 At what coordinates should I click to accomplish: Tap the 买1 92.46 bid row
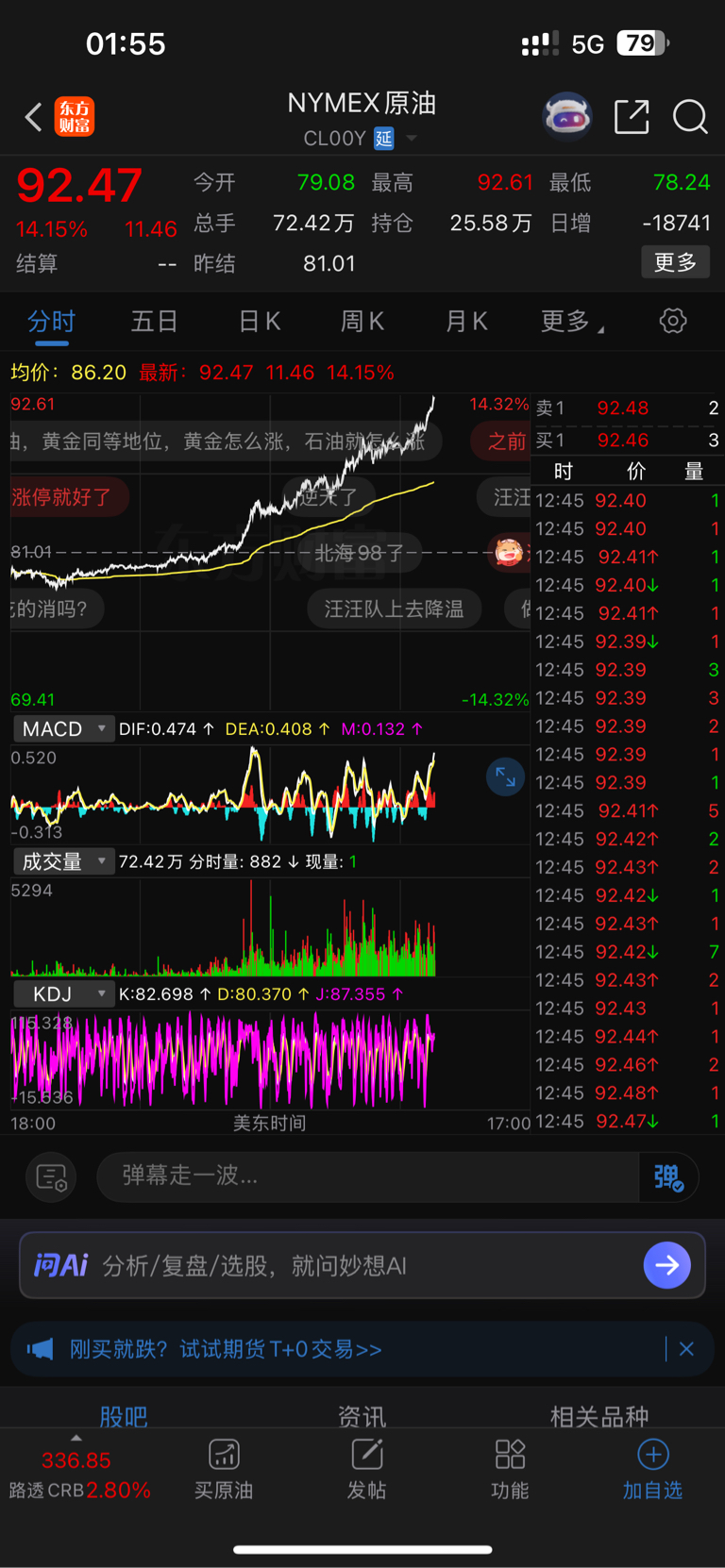pyautogui.click(x=627, y=440)
